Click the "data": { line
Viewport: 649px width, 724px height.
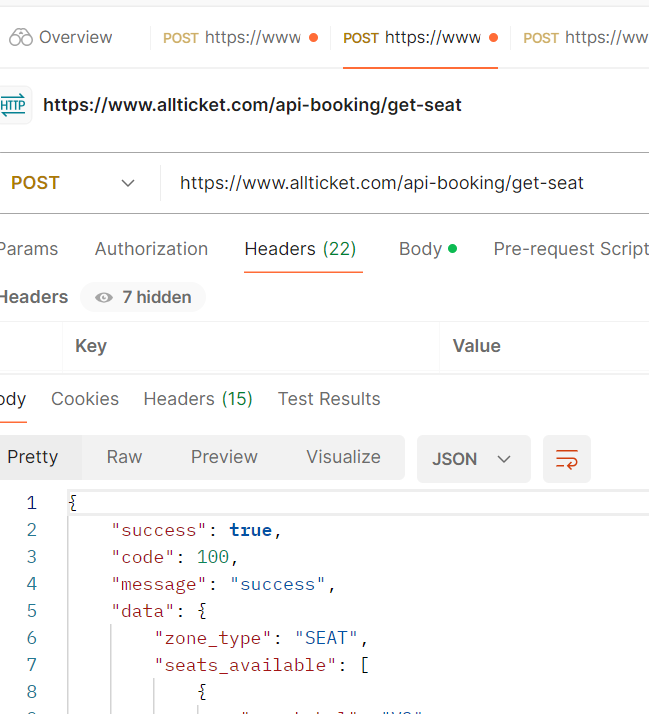159,611
